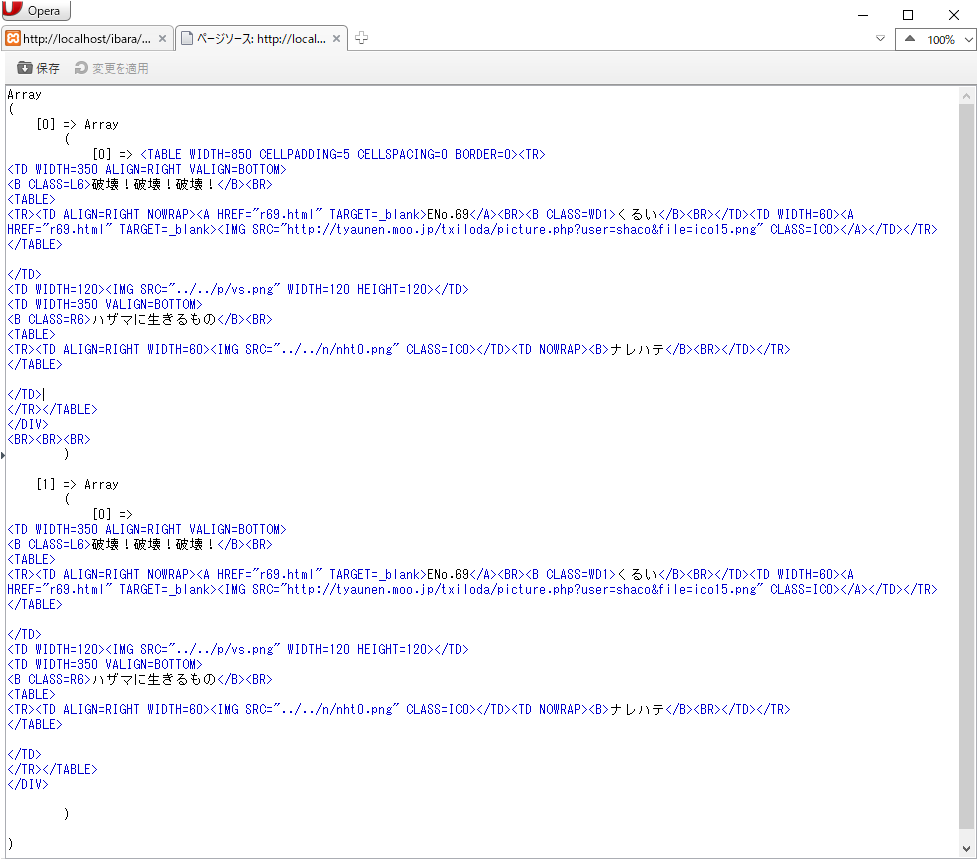Switch to the ページソース tab
978x860 pixels.
tap(261, 39)
